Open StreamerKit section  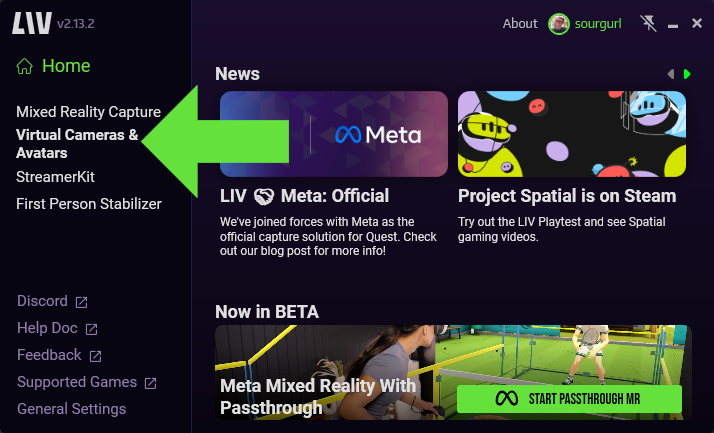(55, 177)
